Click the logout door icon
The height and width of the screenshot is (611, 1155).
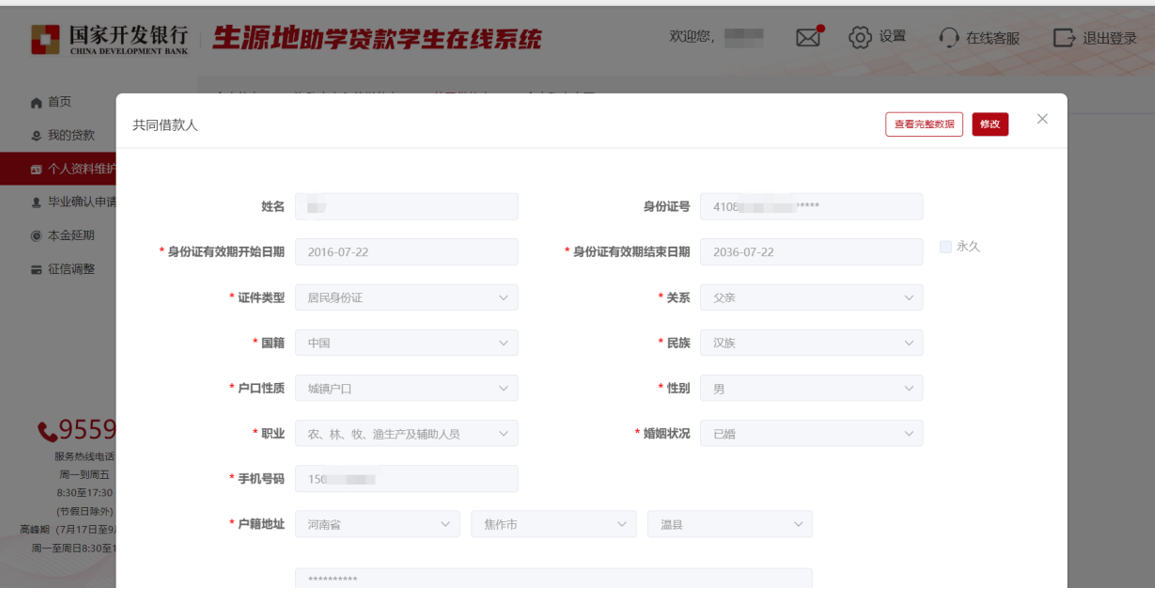click(x=1064, y=38)
